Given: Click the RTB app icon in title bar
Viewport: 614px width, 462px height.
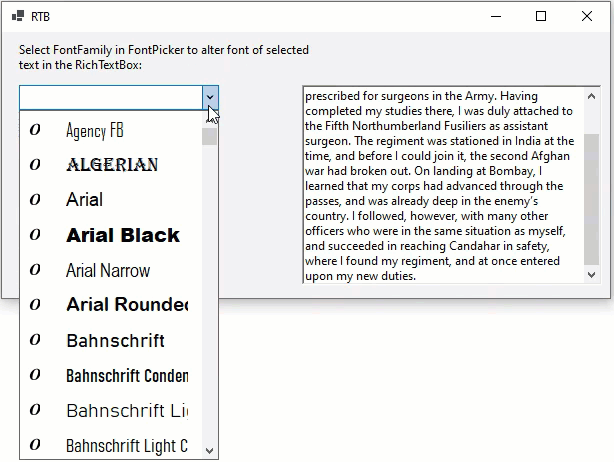Looking at the screenshot, I should pyautogui.click(x=17, y=16).
